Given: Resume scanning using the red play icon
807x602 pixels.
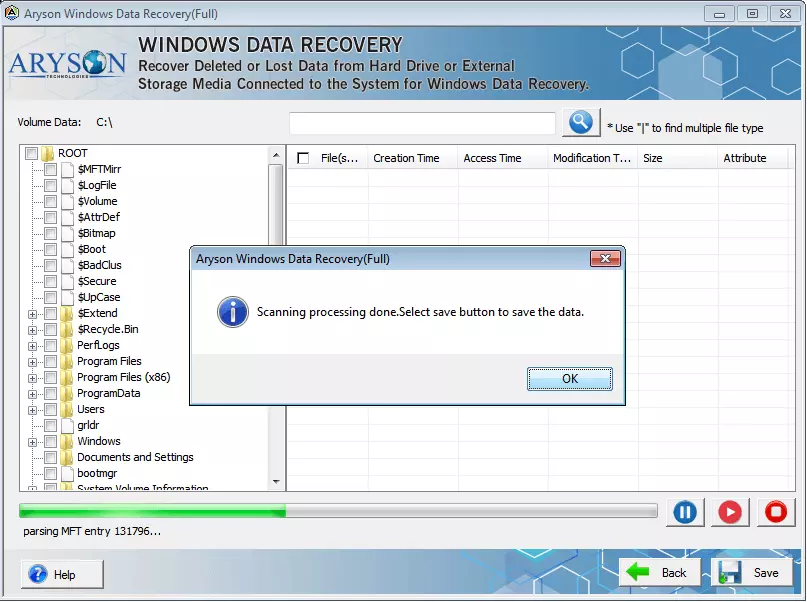Looking at the screenshot, I should click(730, 511).
